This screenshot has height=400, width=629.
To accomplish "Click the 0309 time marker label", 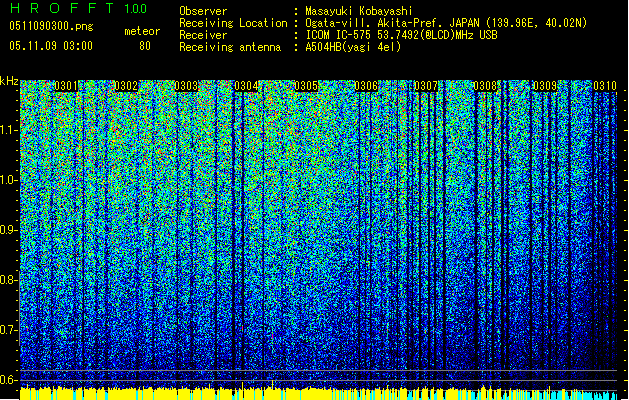I will (545, 86).
